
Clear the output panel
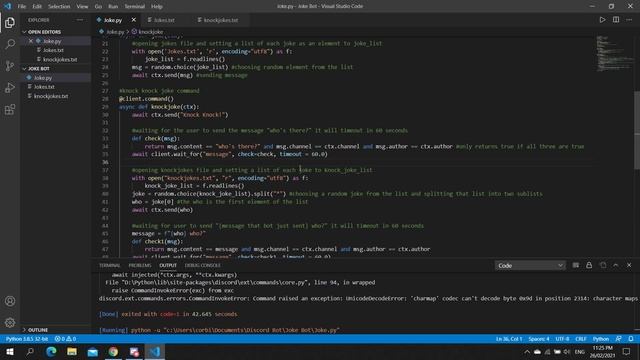(576, 265)
